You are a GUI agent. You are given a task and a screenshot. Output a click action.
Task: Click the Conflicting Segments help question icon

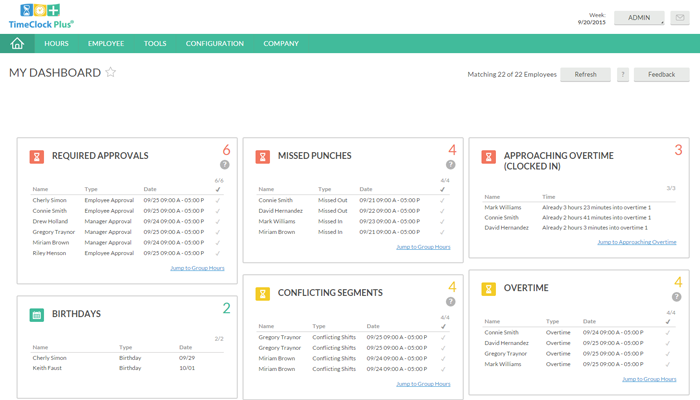click(451, 302)
